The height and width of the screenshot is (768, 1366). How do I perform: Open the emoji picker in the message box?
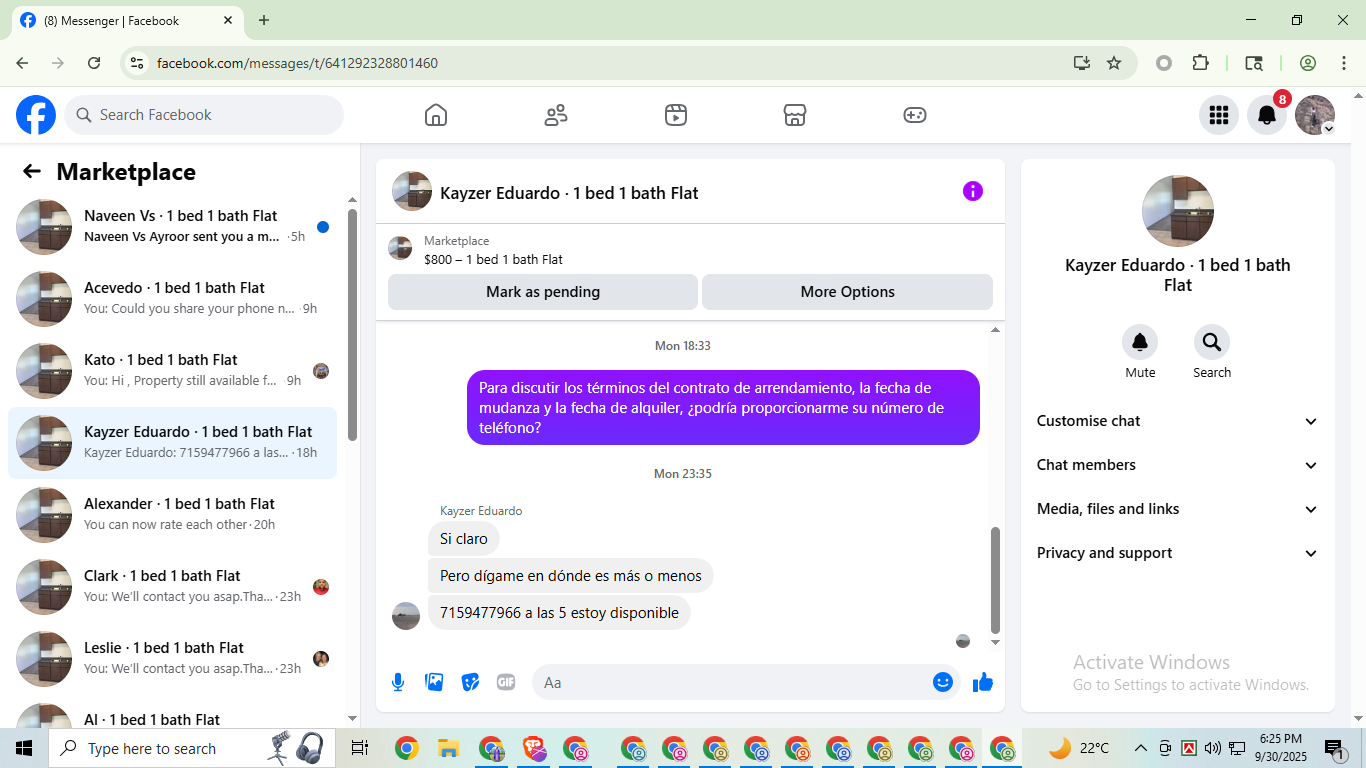tap(942, 682)
